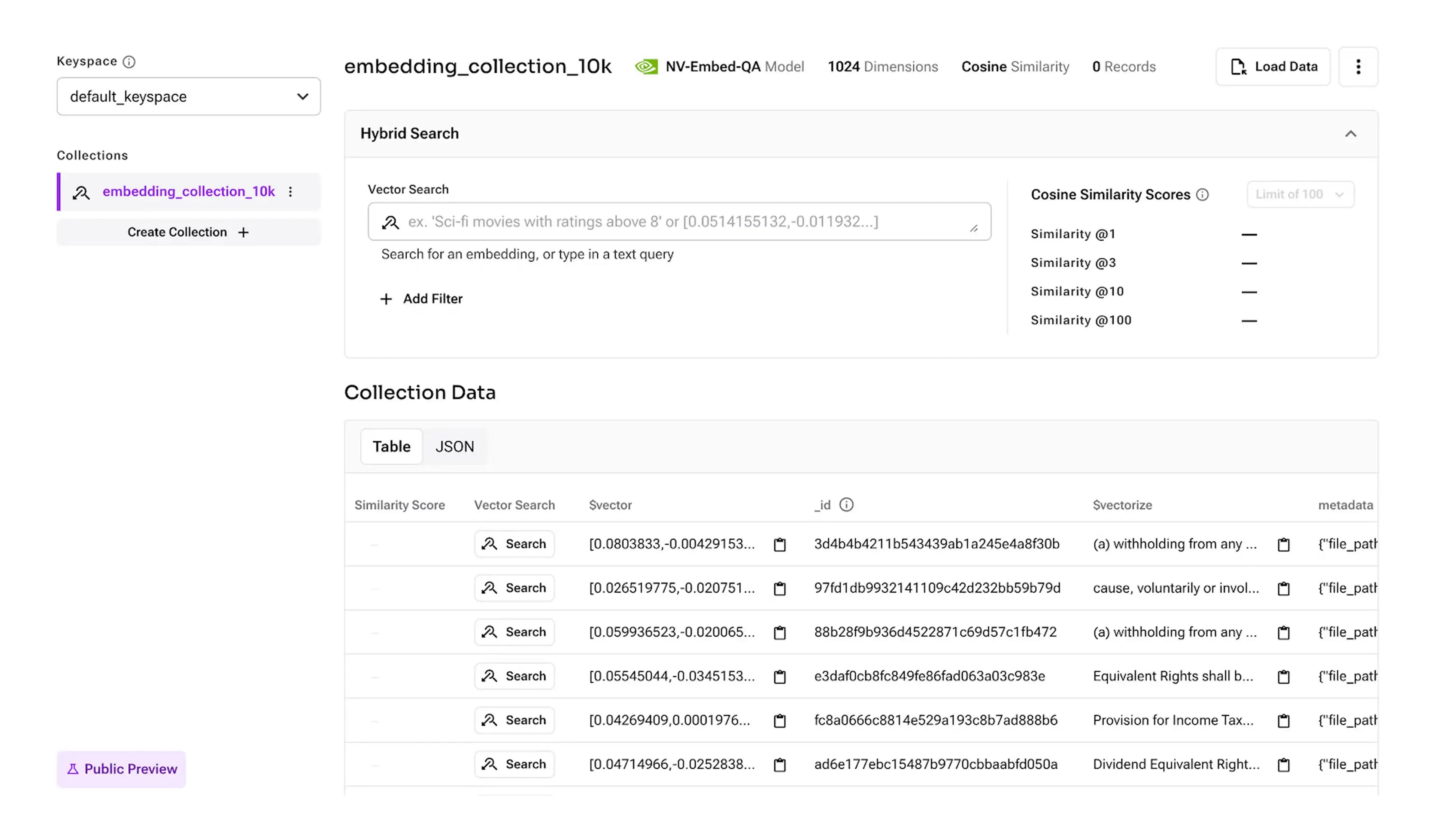The width and height of the screenshot is (1438, 840).
Task: Click Create Collection button
Action: pos(188,232)
